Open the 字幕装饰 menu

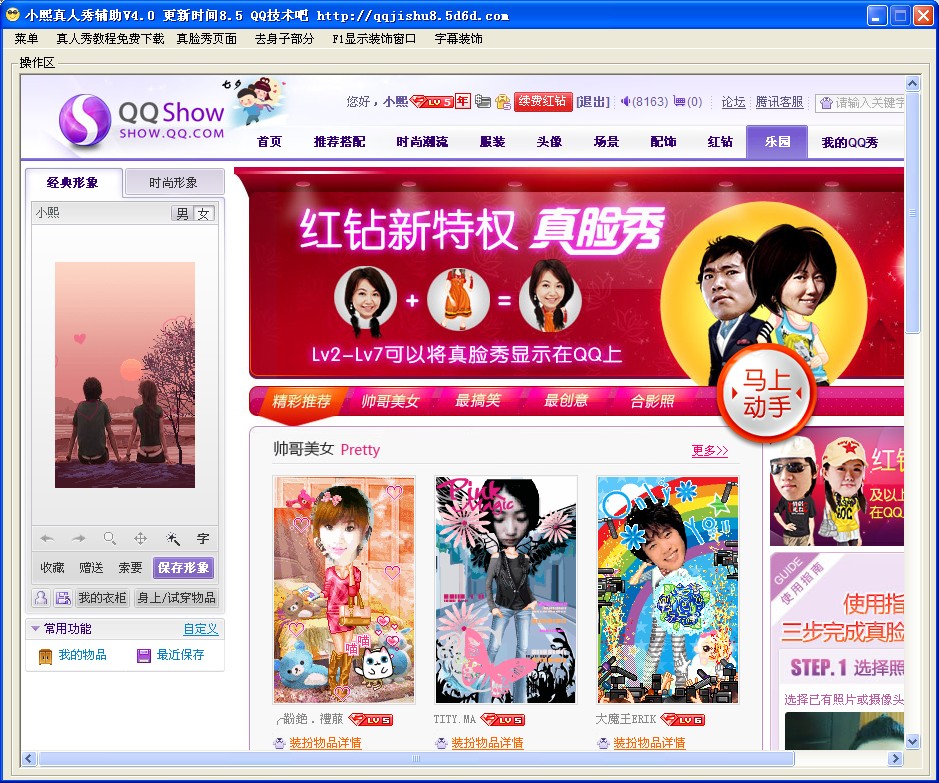[x=459, y=39]
